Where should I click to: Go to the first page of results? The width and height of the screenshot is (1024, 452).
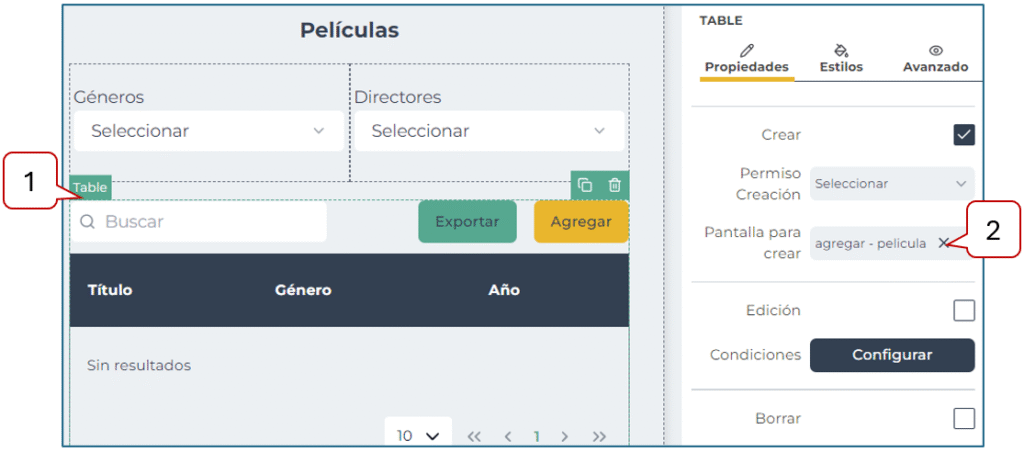(474, 436)
